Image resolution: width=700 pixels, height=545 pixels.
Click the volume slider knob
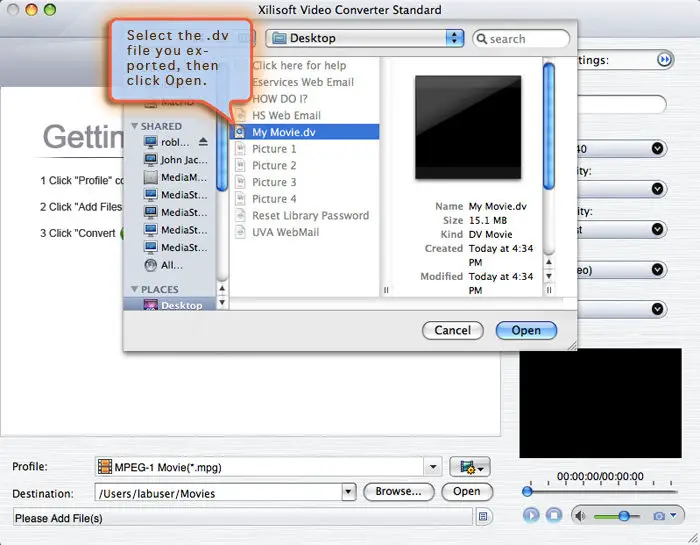tap(624, 516)
